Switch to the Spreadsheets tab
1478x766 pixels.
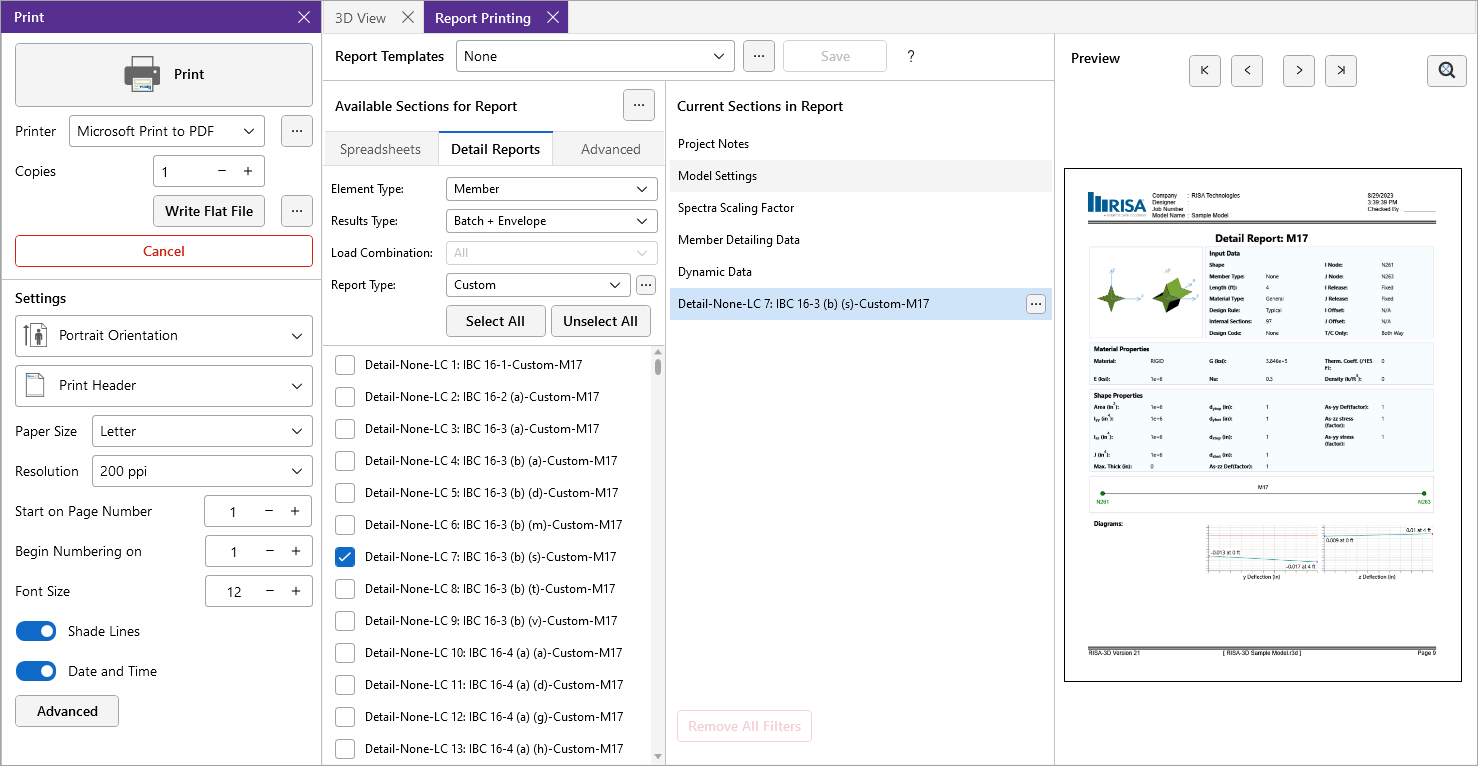pos(380,149)
